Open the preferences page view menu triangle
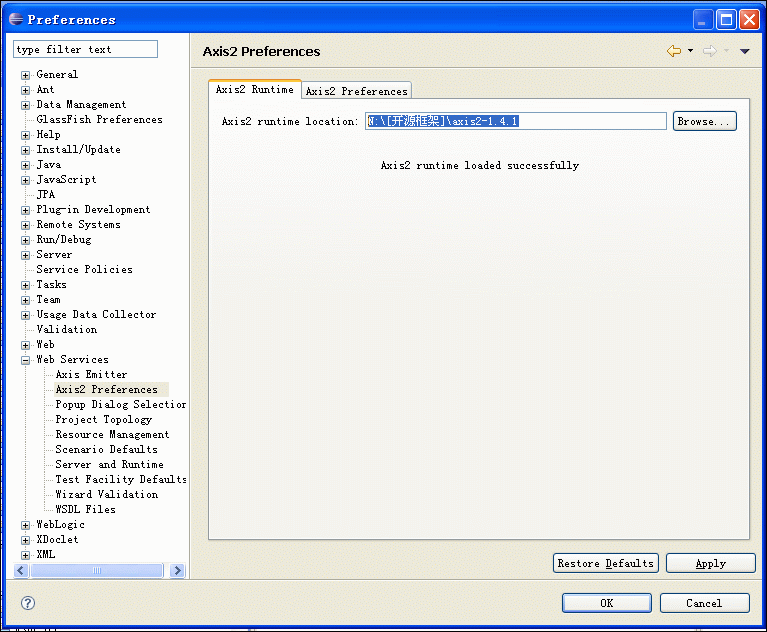 click(x=744, y=51)
